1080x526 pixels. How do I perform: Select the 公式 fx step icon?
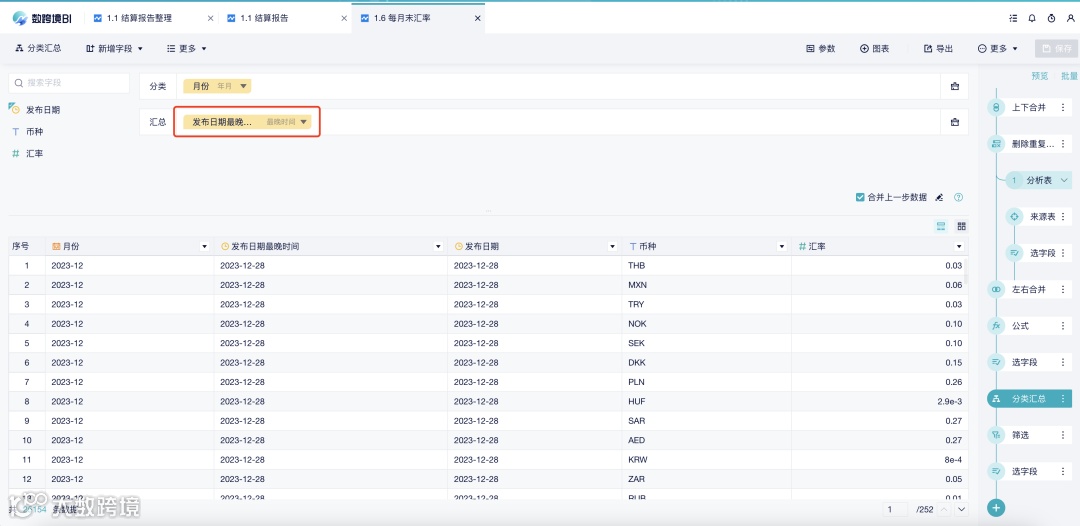pyautogui.click(x=996, y=326)
